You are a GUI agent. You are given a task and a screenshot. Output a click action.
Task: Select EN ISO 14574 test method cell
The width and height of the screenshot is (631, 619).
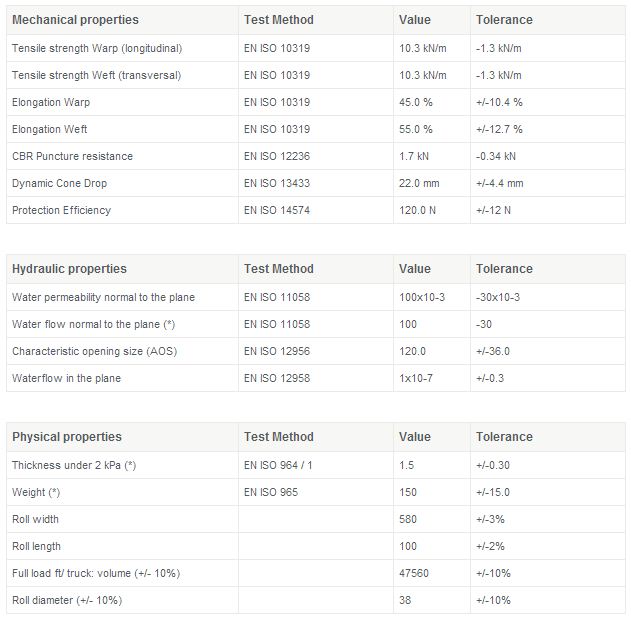click(277, 210)
